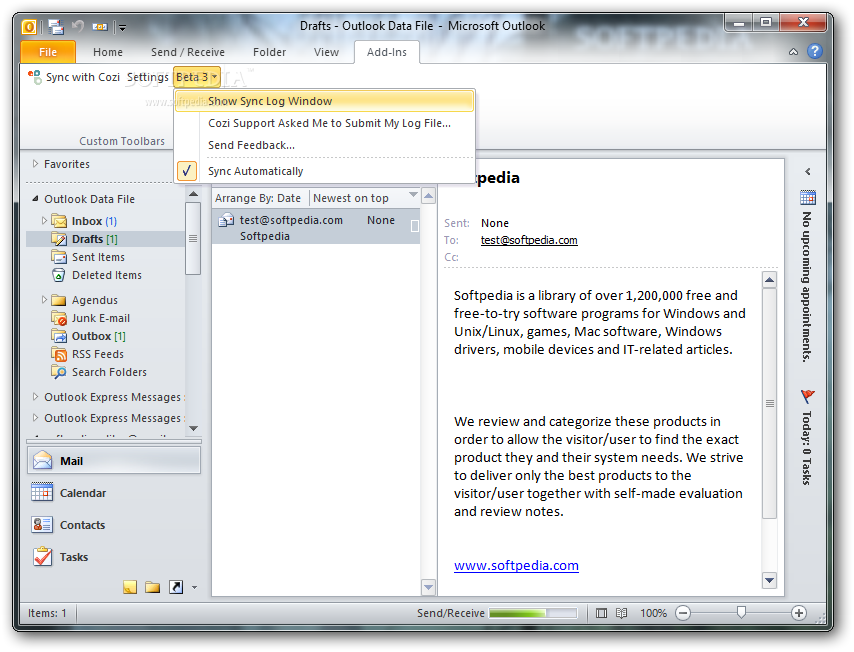Click folder pane scroll down arrow
The height and width of the screenshot is (652, 854).
pyautogui.click(x=193, y=429)
